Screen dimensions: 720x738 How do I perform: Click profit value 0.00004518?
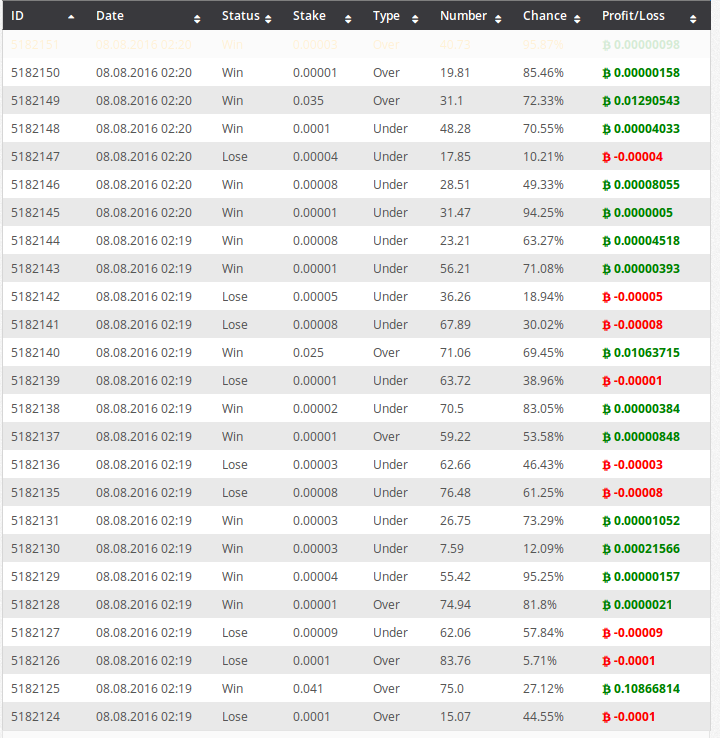tap(647, 241)
